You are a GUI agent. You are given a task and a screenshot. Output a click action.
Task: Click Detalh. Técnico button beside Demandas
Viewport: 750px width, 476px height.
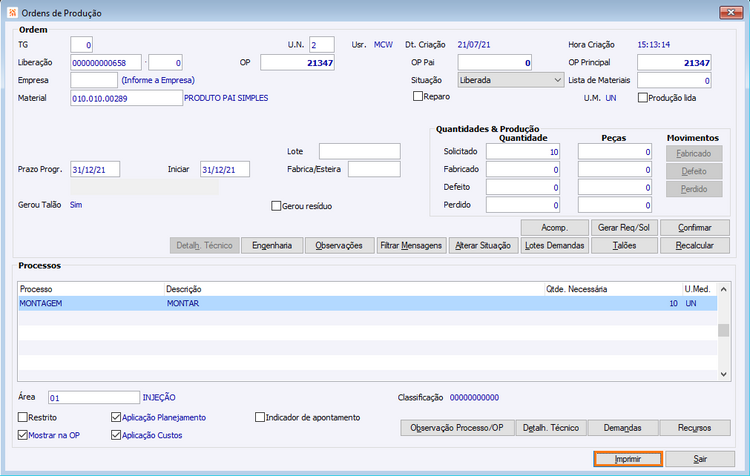pos(551,428)
